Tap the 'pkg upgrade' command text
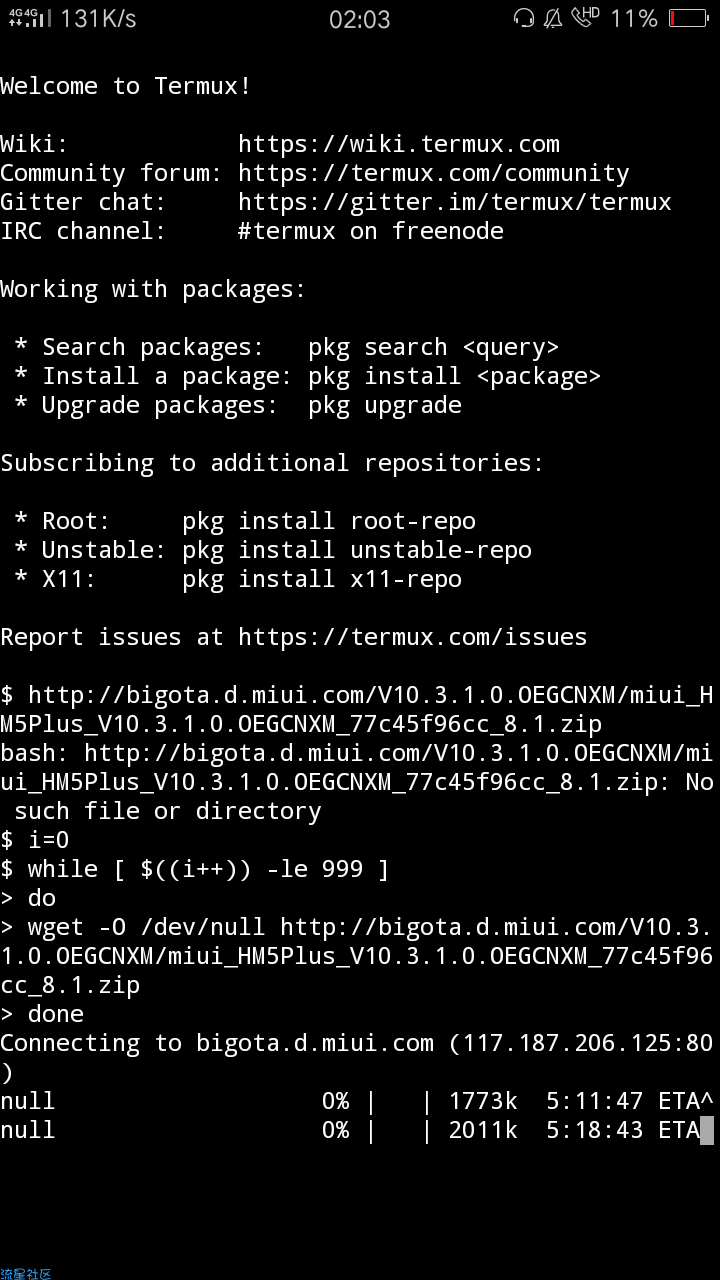This screenshot has height=1280, width=720. (x=385, y=405)
